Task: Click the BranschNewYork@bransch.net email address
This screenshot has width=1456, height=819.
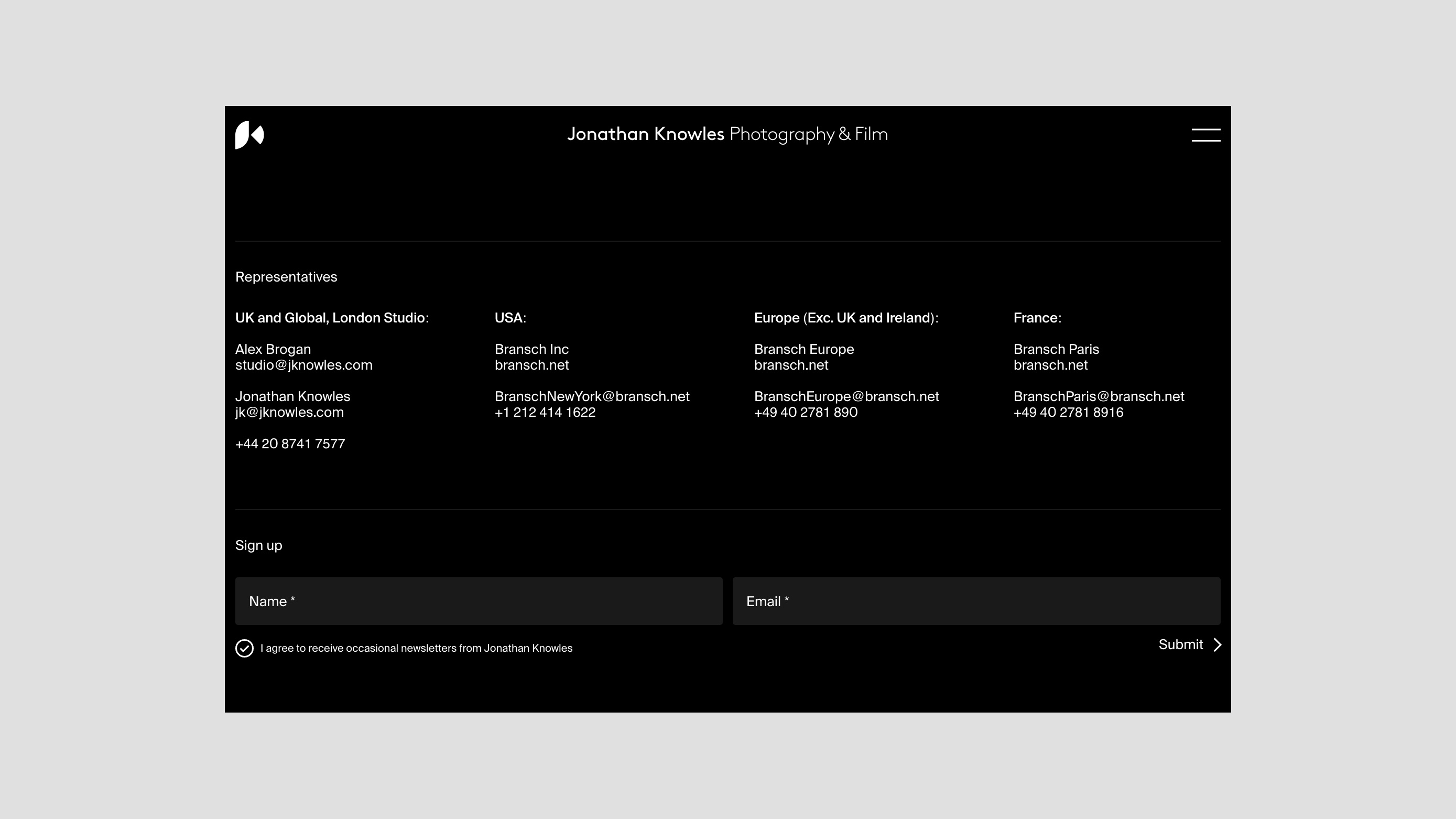Action: point(592,396)
